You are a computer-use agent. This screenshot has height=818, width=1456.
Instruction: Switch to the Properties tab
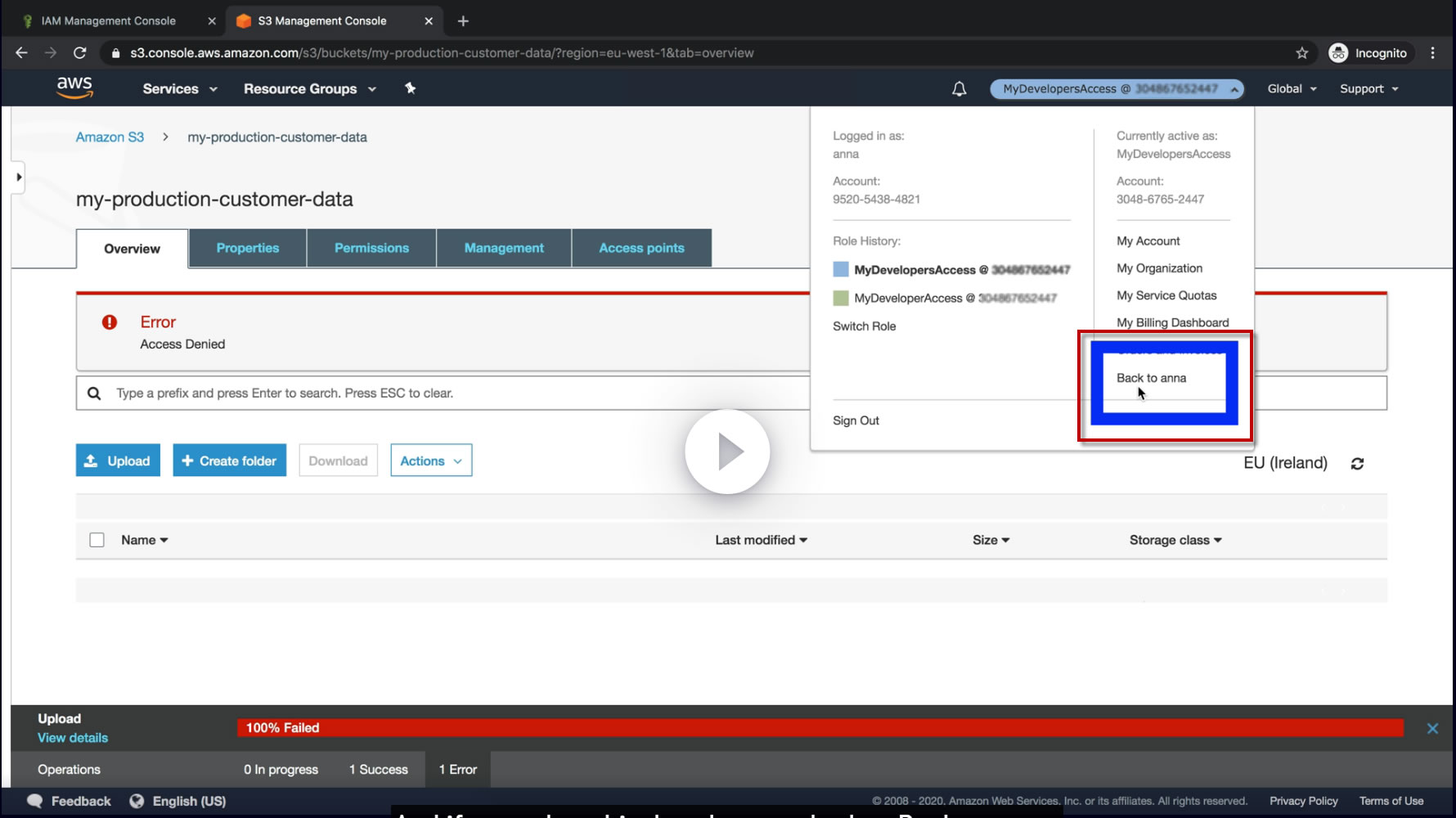248,248
